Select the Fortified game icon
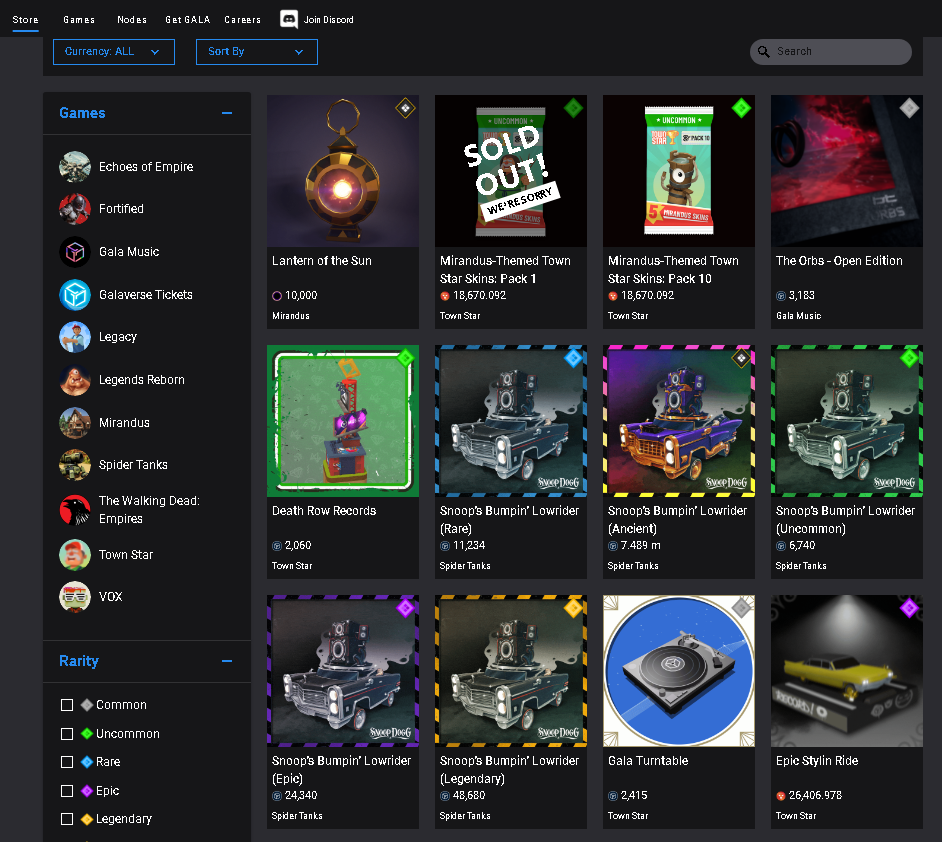 point(75,209)
